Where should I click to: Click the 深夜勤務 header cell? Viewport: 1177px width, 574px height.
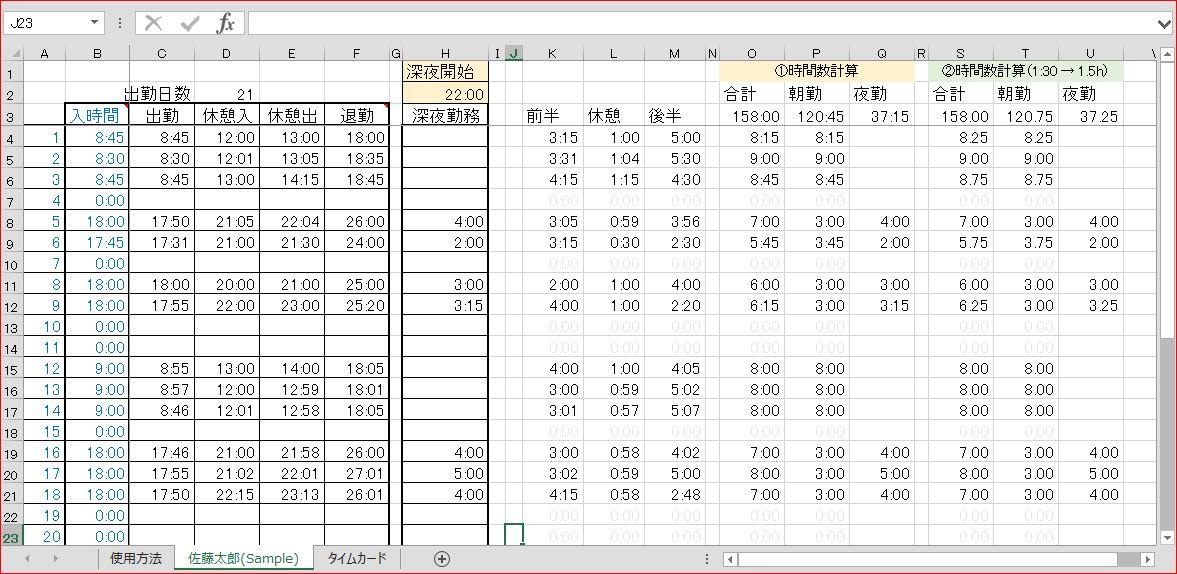pyautogui.click(x=445, y=116)
